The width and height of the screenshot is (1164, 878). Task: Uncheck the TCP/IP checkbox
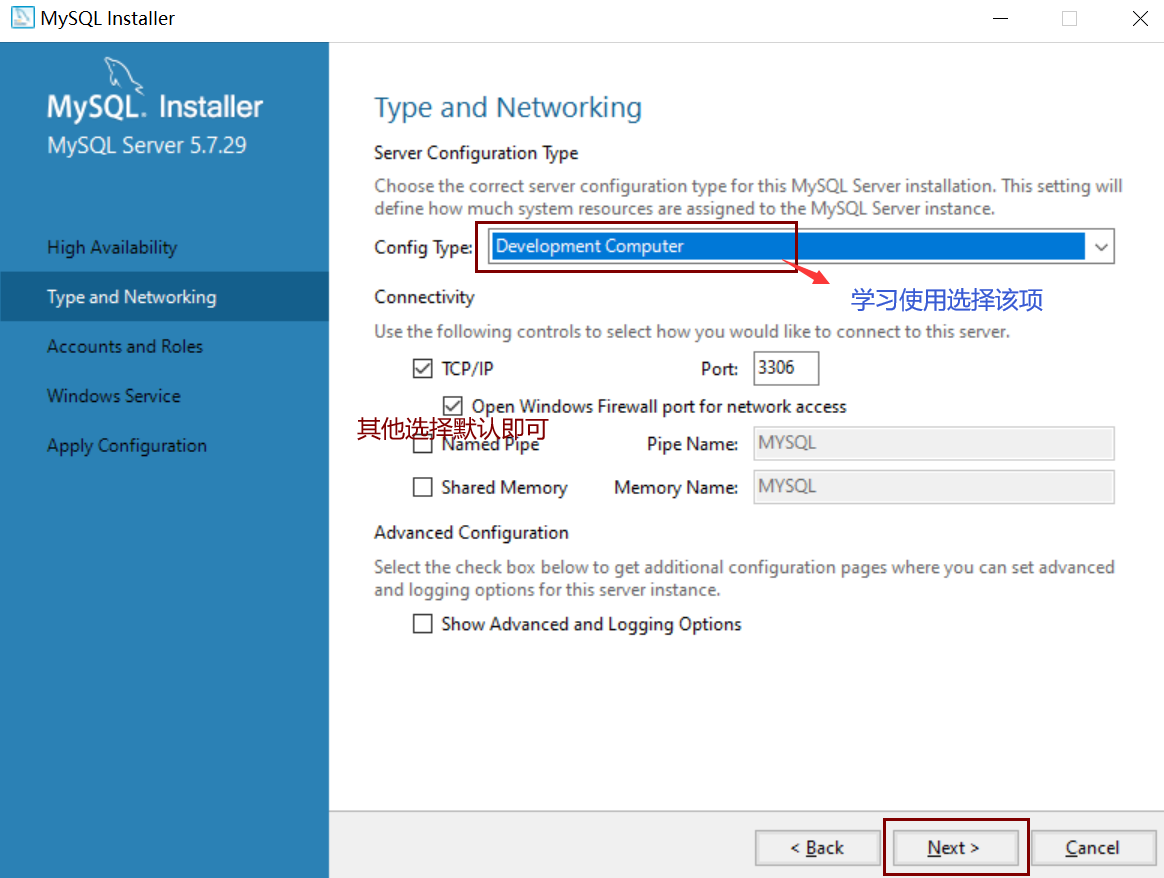423,368
